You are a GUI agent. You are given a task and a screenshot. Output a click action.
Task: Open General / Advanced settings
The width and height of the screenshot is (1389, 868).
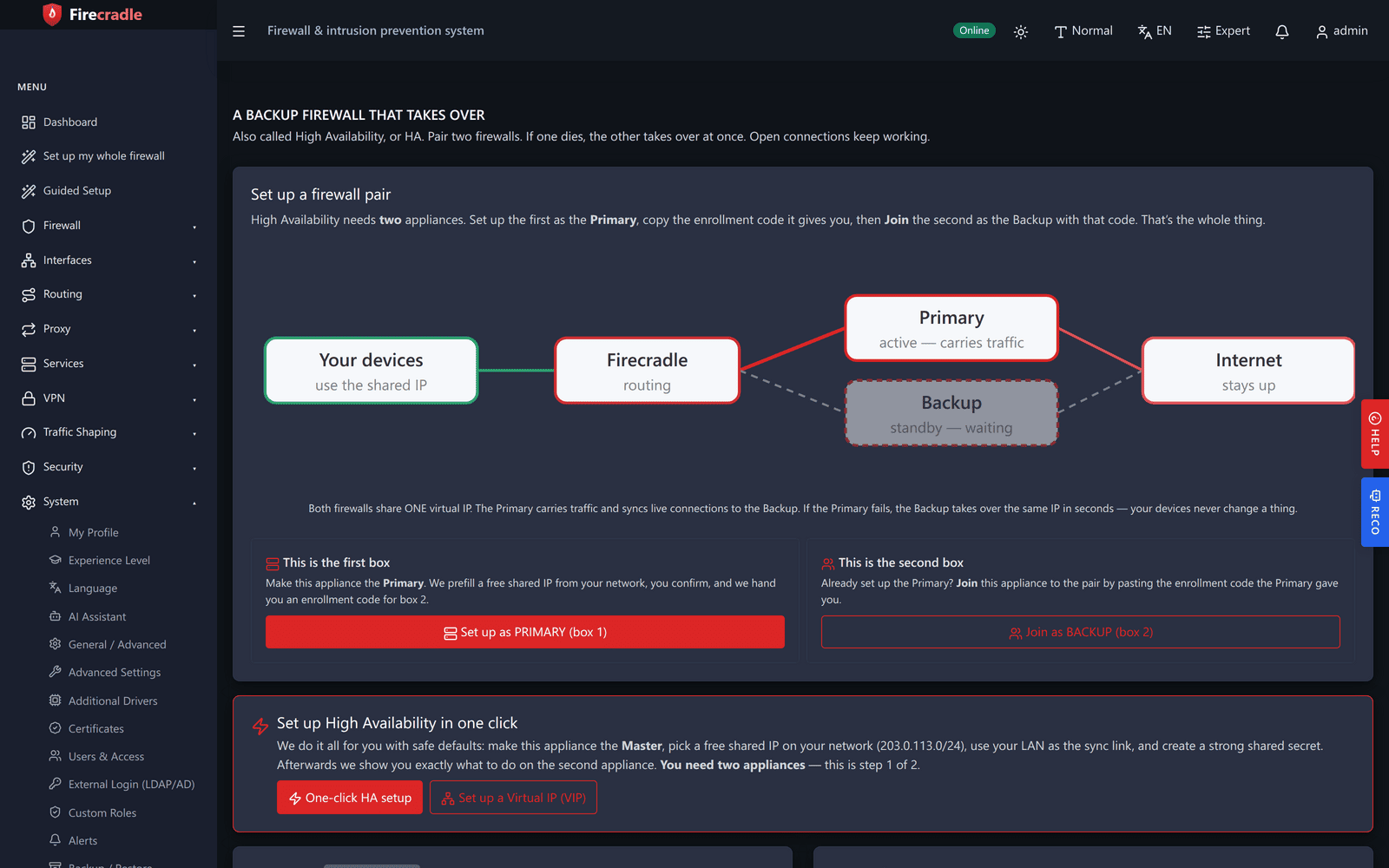117,644
